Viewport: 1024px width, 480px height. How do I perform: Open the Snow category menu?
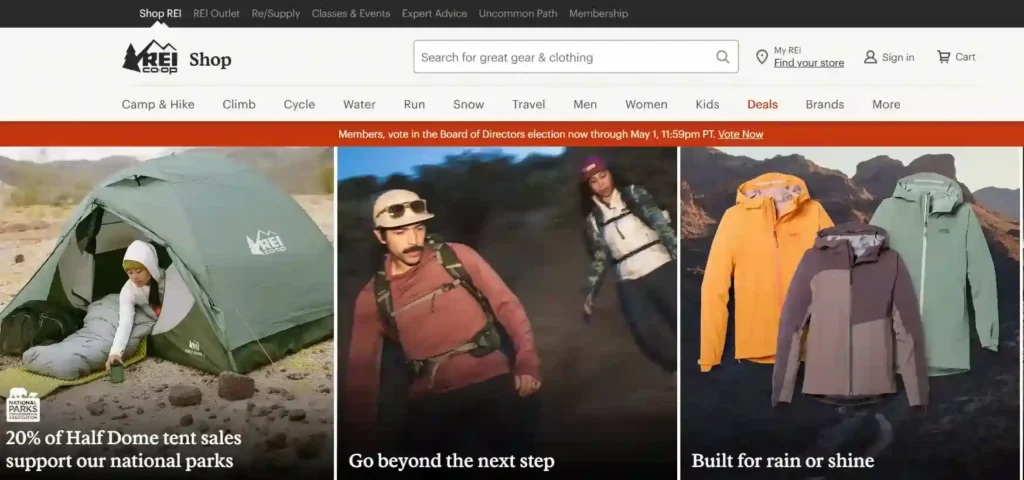[468, 104]
